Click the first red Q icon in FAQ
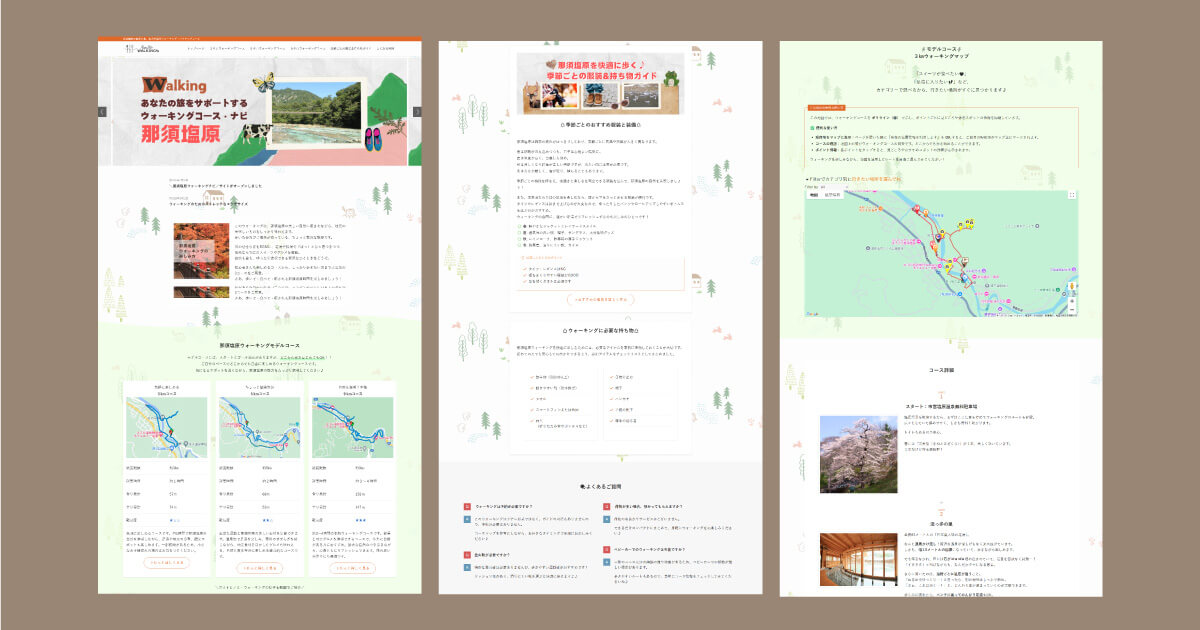The height and width of the screenshot is (630, 1200). coord(467,507)
